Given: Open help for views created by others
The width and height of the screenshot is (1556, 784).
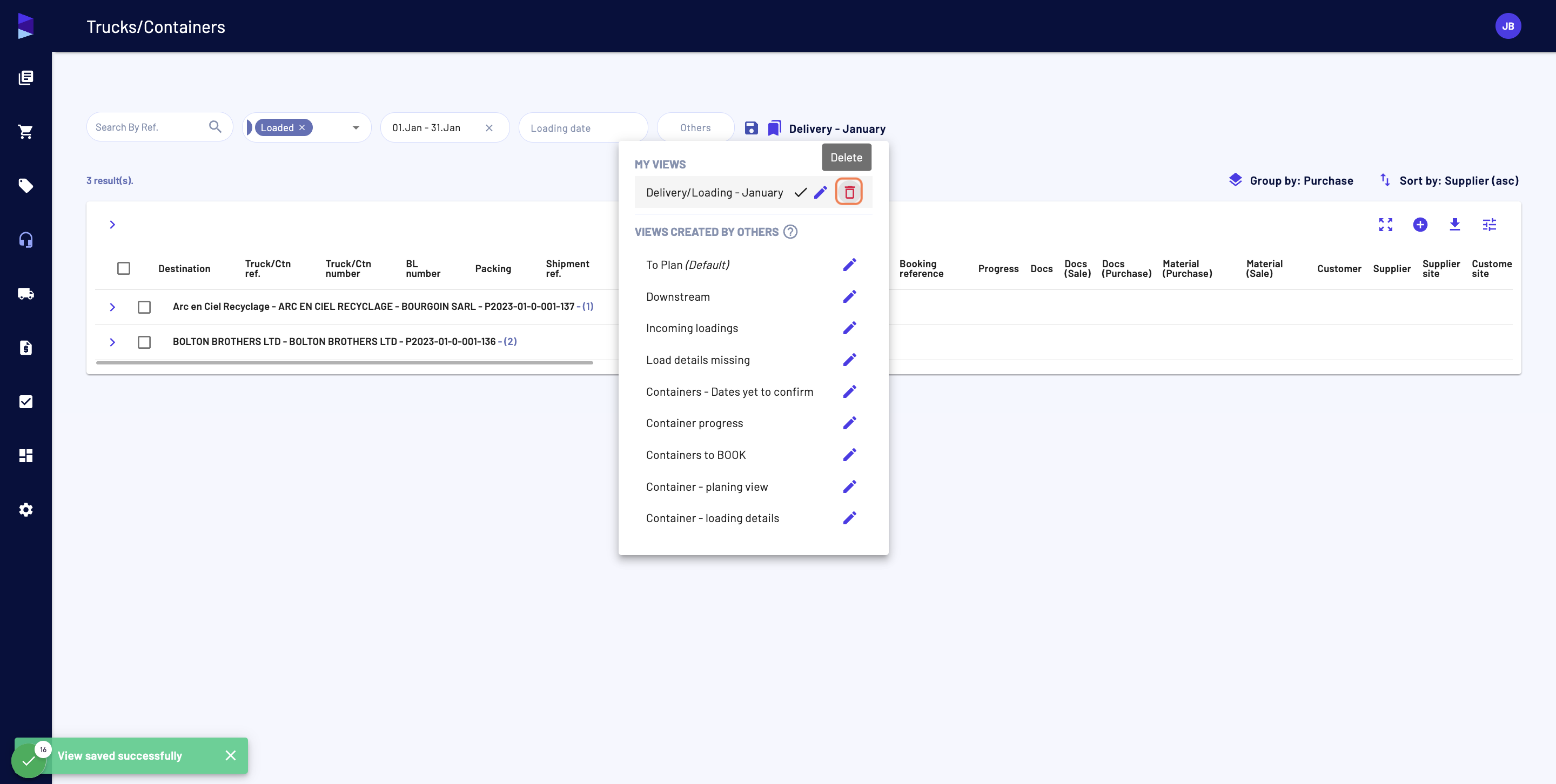Looking at the screenshot, I should tap(790, 232).
